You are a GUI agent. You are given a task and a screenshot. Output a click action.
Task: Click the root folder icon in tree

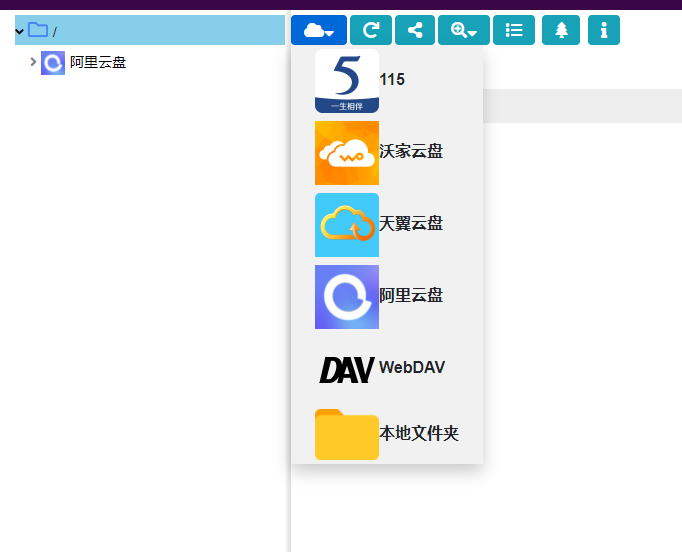[38, 30]
